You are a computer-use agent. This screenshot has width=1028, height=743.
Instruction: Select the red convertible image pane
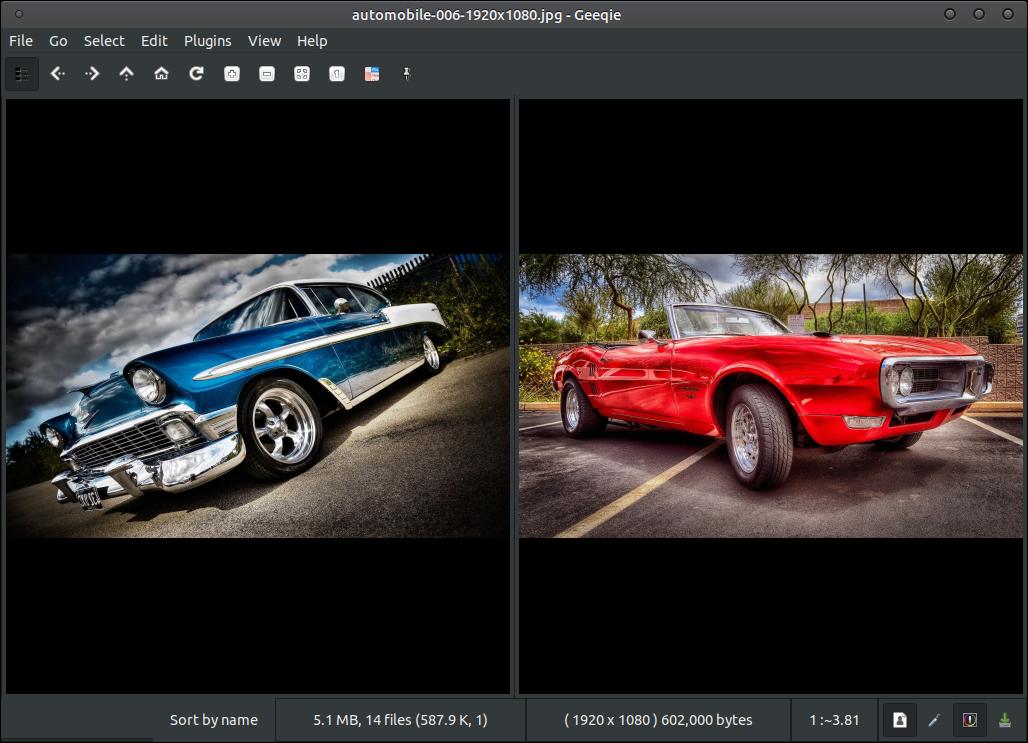tap(770, 396)
